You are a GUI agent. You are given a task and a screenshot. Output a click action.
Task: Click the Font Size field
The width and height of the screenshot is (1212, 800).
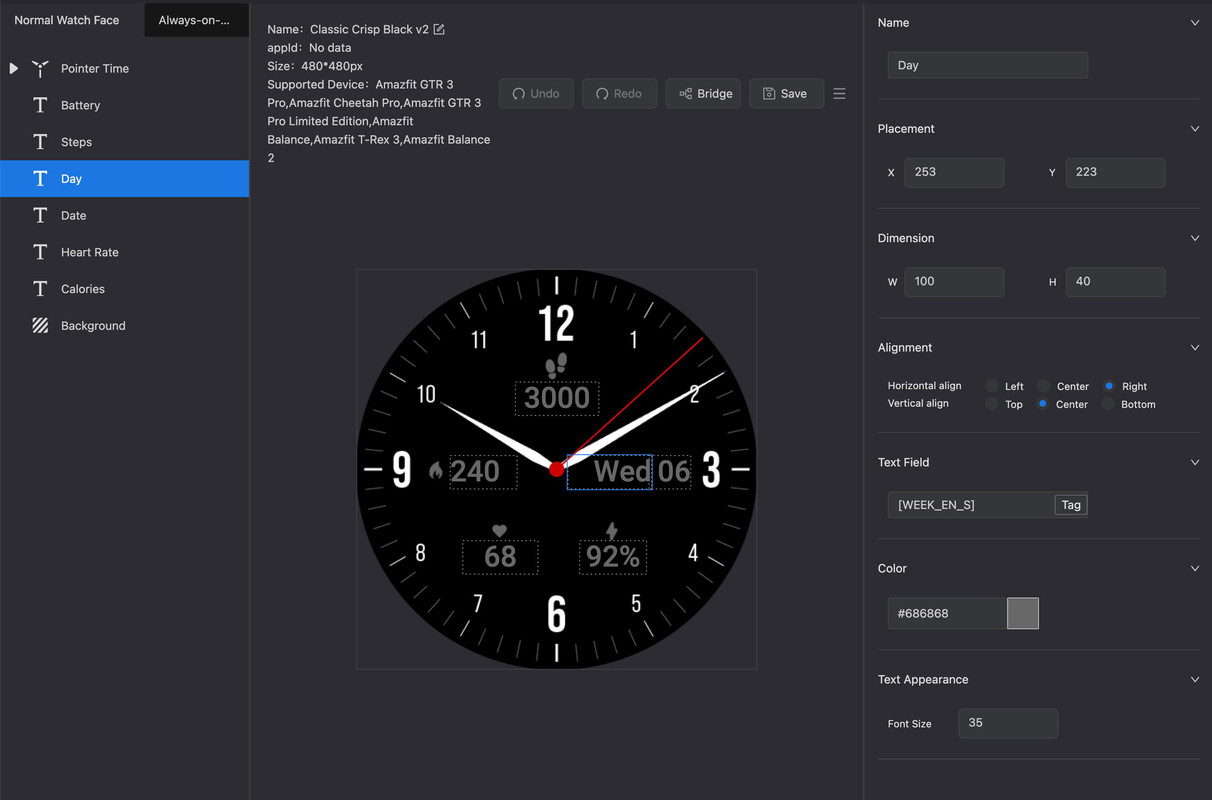pyautogui.click(x=1008, y=723)
